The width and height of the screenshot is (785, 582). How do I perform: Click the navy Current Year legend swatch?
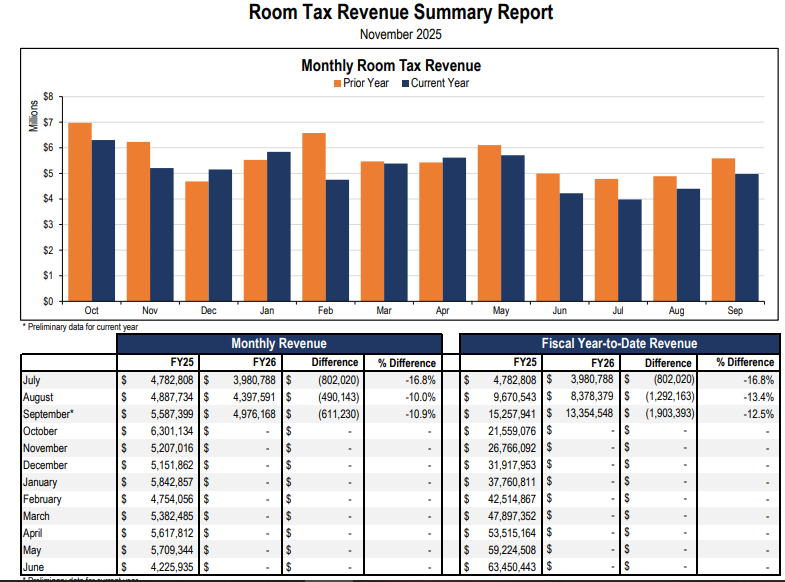pos(405,84)
